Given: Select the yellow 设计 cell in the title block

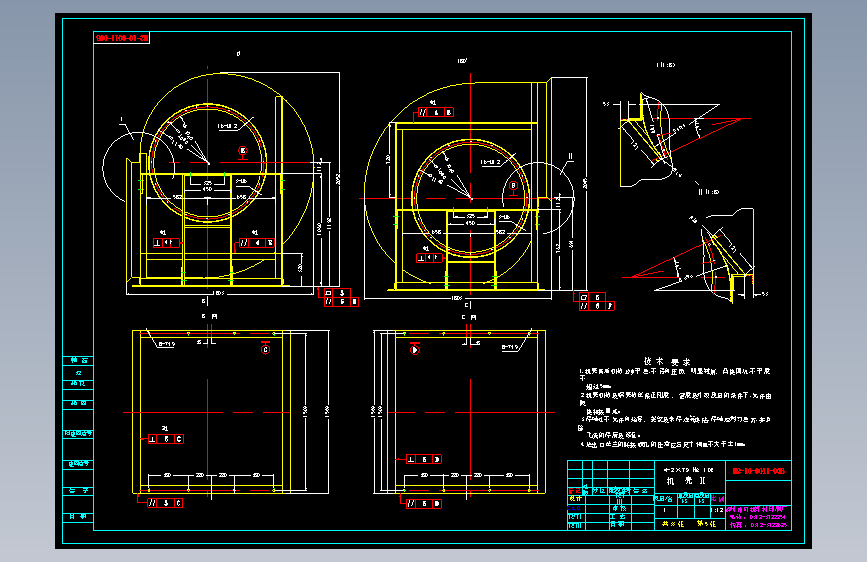Looking at the screenshot, I should [575, 499].
